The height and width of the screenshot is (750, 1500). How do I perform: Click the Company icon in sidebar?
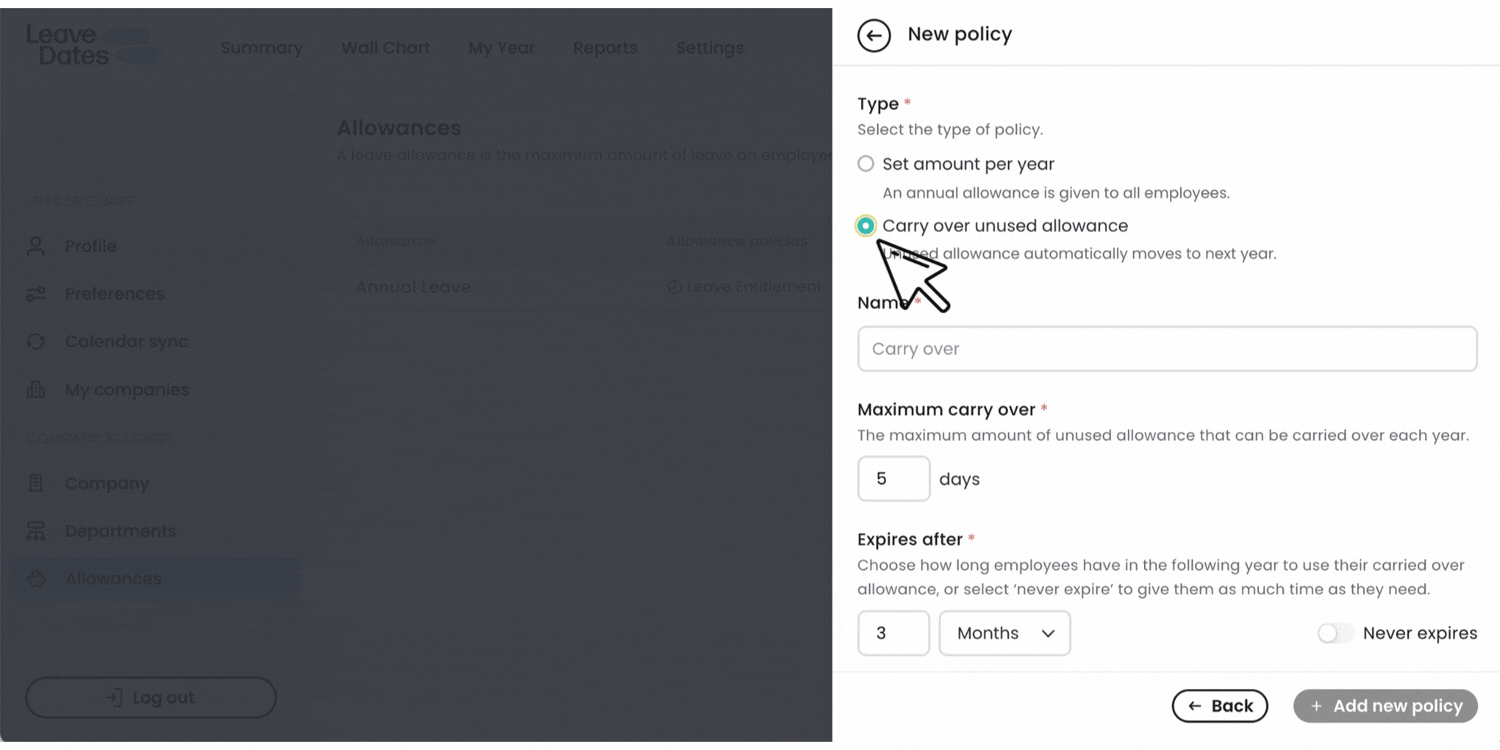point(36,483)
